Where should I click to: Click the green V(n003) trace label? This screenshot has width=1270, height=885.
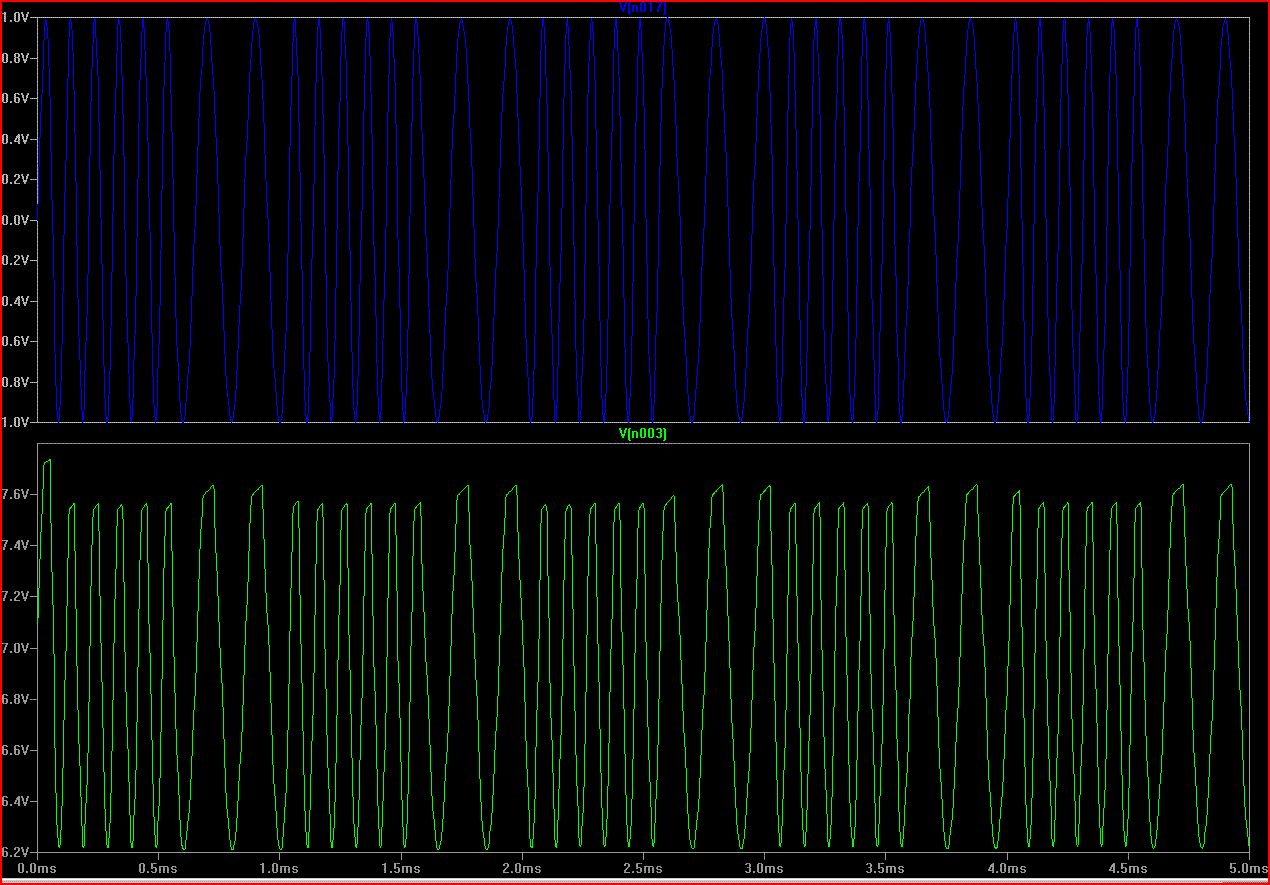pyautogui.click(x=642, y=433)
